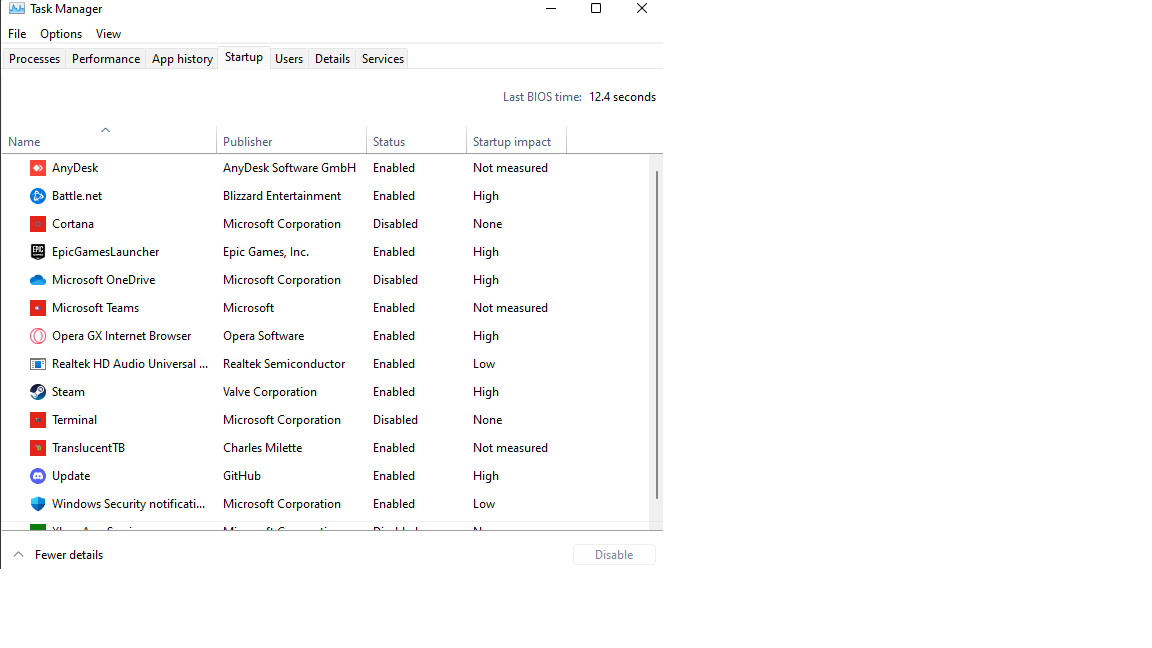Image resolution: width=1152 pixels, height=648 pixels.
Task: Click the Windows Security shield icon
Action: 37,504
